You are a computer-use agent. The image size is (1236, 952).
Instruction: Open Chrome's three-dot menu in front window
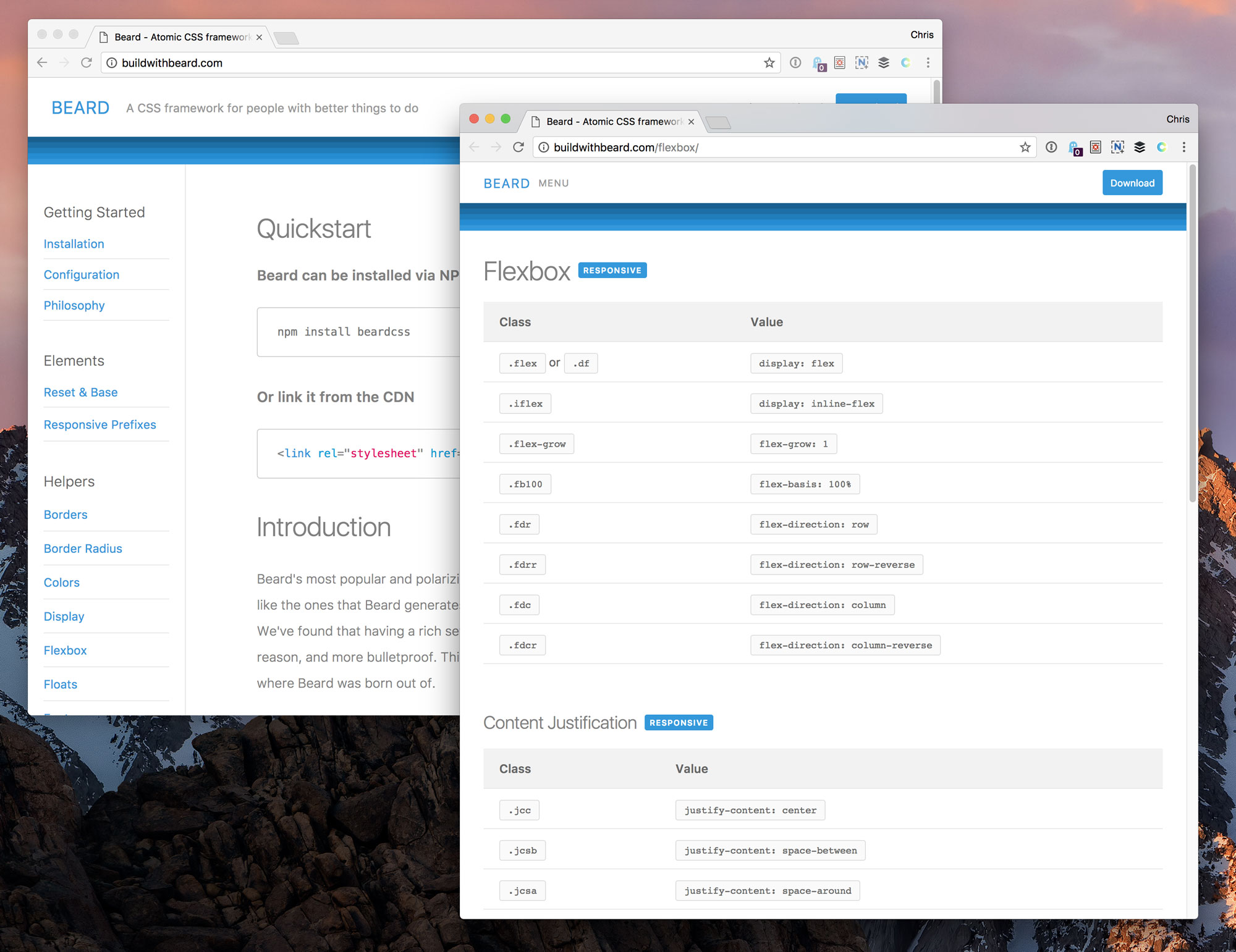[1184, 147]
